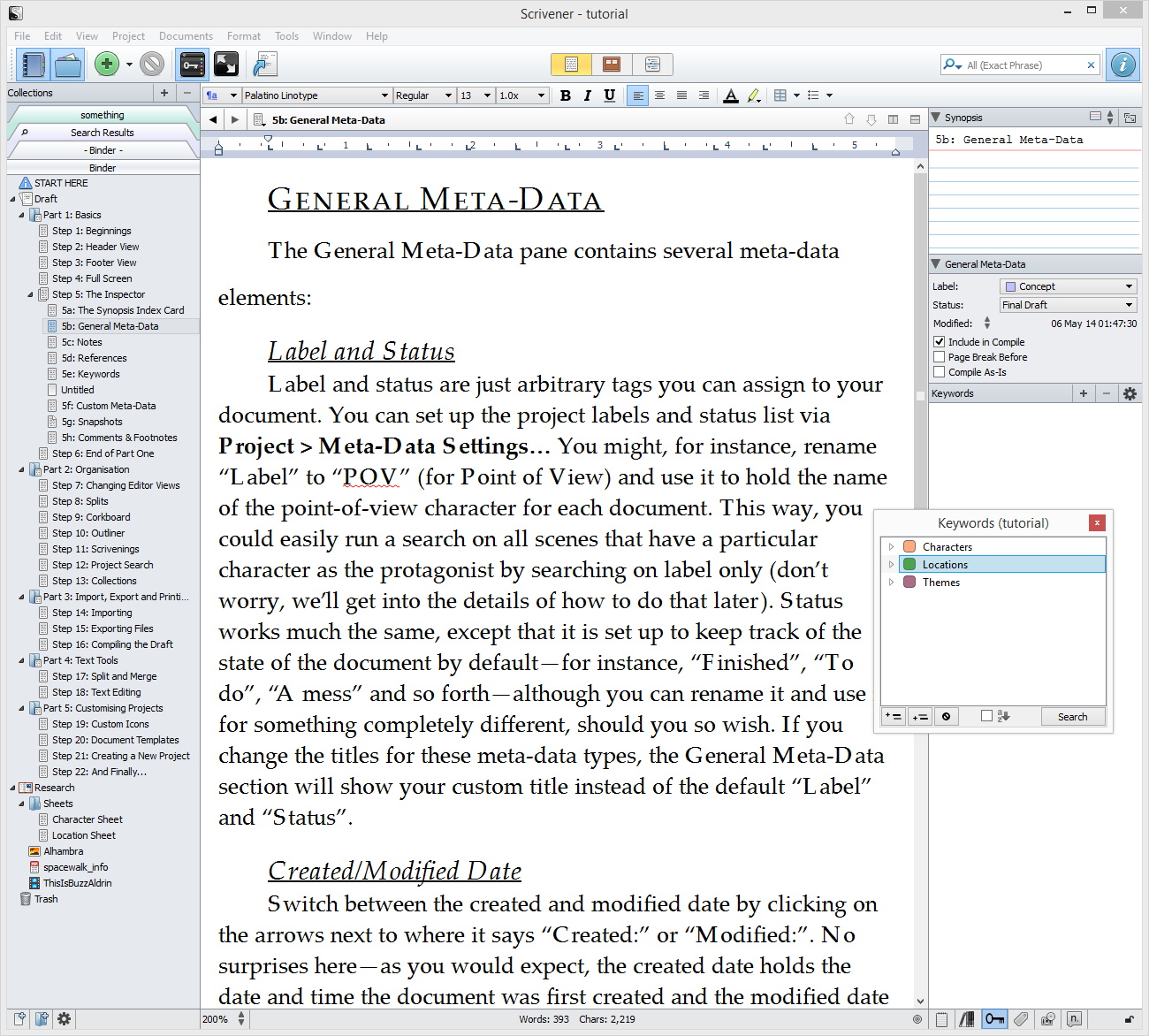Toggle Include in Compile checkbox

939,342
